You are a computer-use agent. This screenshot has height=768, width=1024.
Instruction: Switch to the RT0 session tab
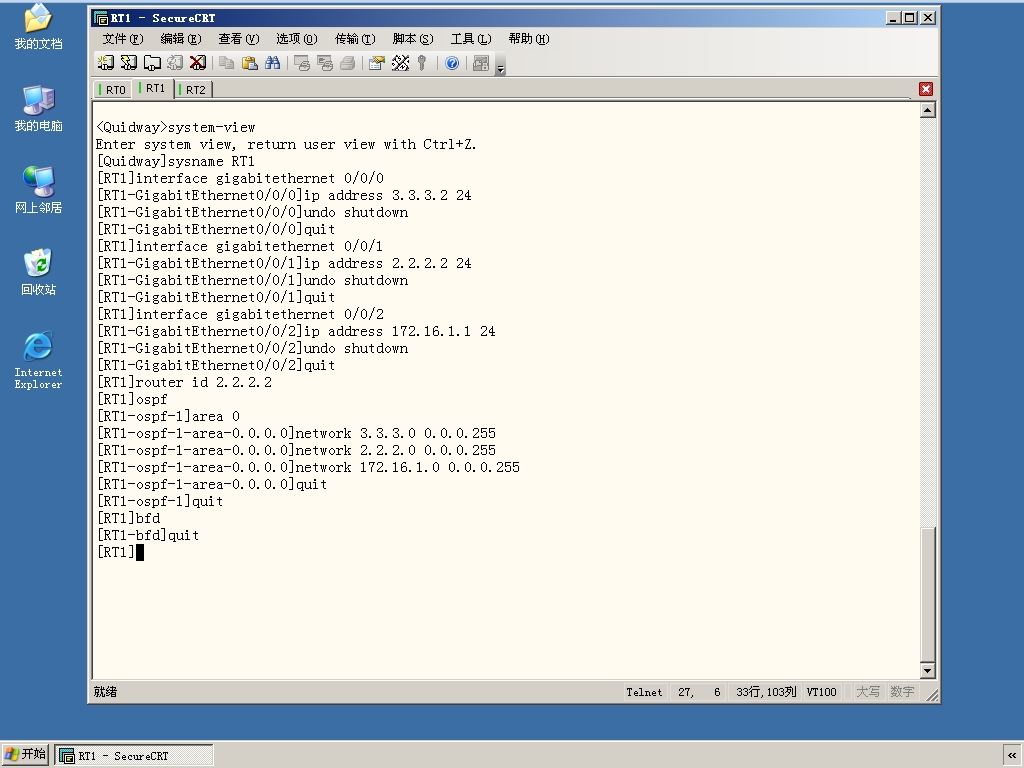pos(114,89)
